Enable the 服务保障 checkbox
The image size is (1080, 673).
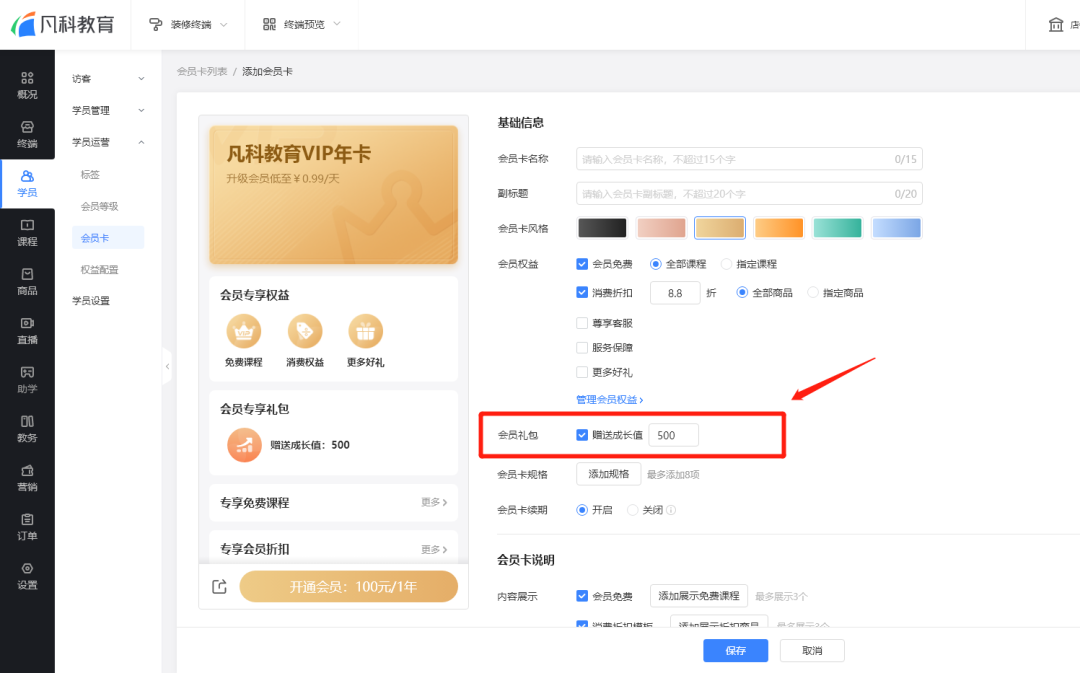coord(582,348)
